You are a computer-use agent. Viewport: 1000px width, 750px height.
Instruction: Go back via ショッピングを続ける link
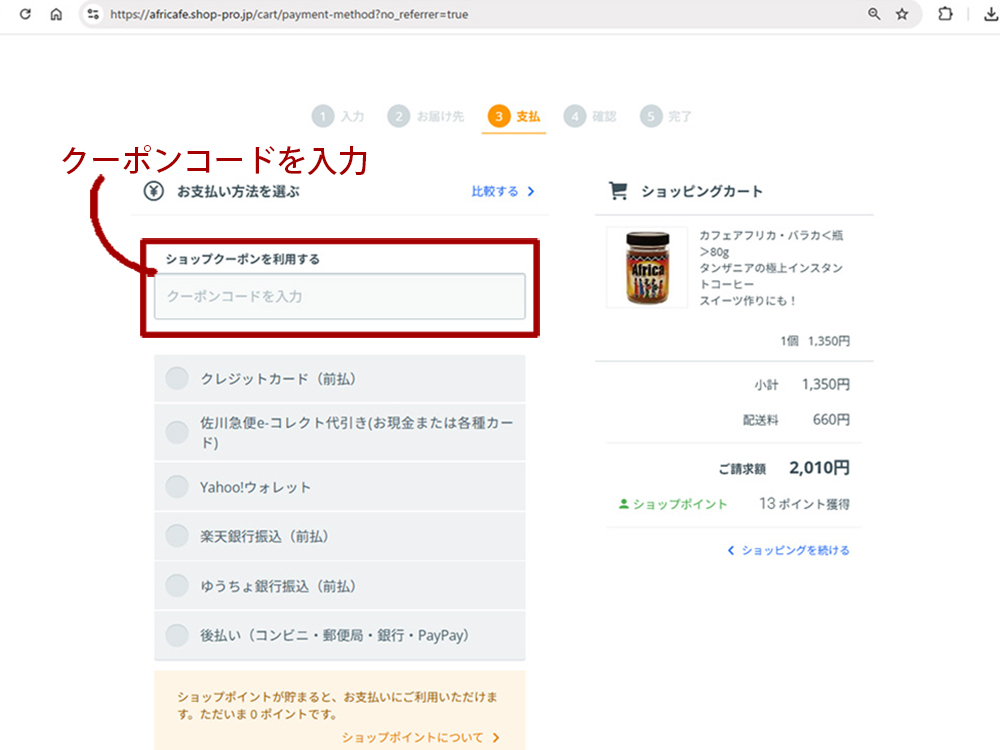788,550
